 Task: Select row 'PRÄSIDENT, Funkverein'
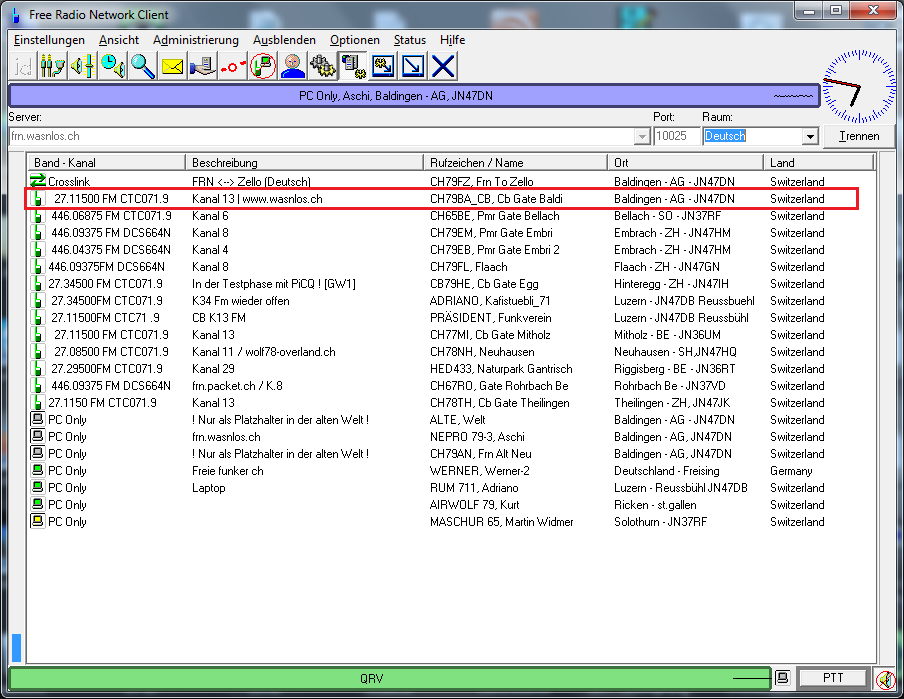click(451, 318)
